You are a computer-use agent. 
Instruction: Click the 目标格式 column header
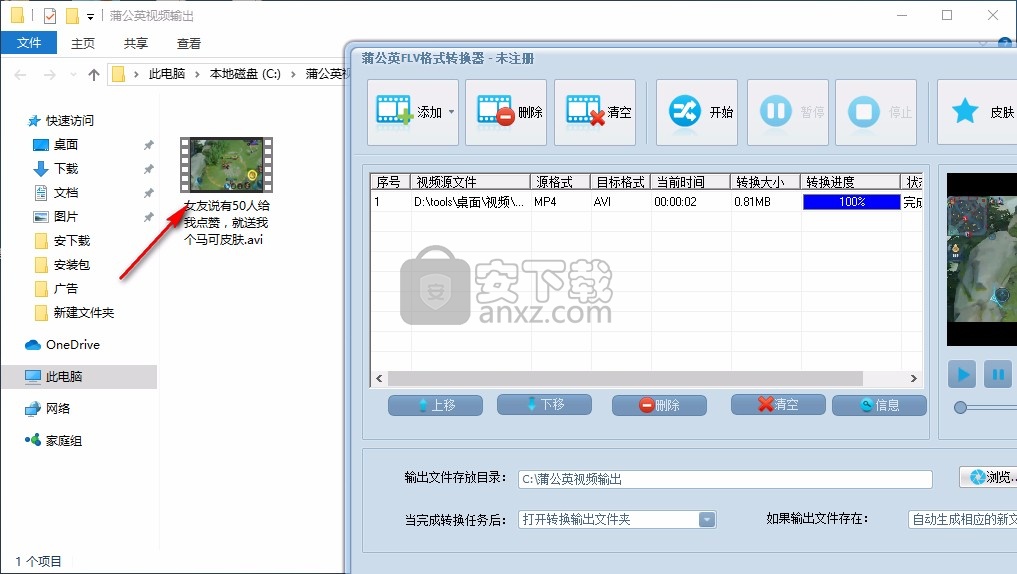point(620,182)
